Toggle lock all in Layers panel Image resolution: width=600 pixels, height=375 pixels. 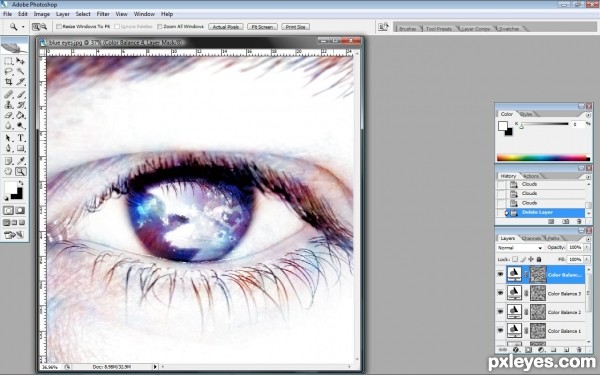tap(539, 259)
